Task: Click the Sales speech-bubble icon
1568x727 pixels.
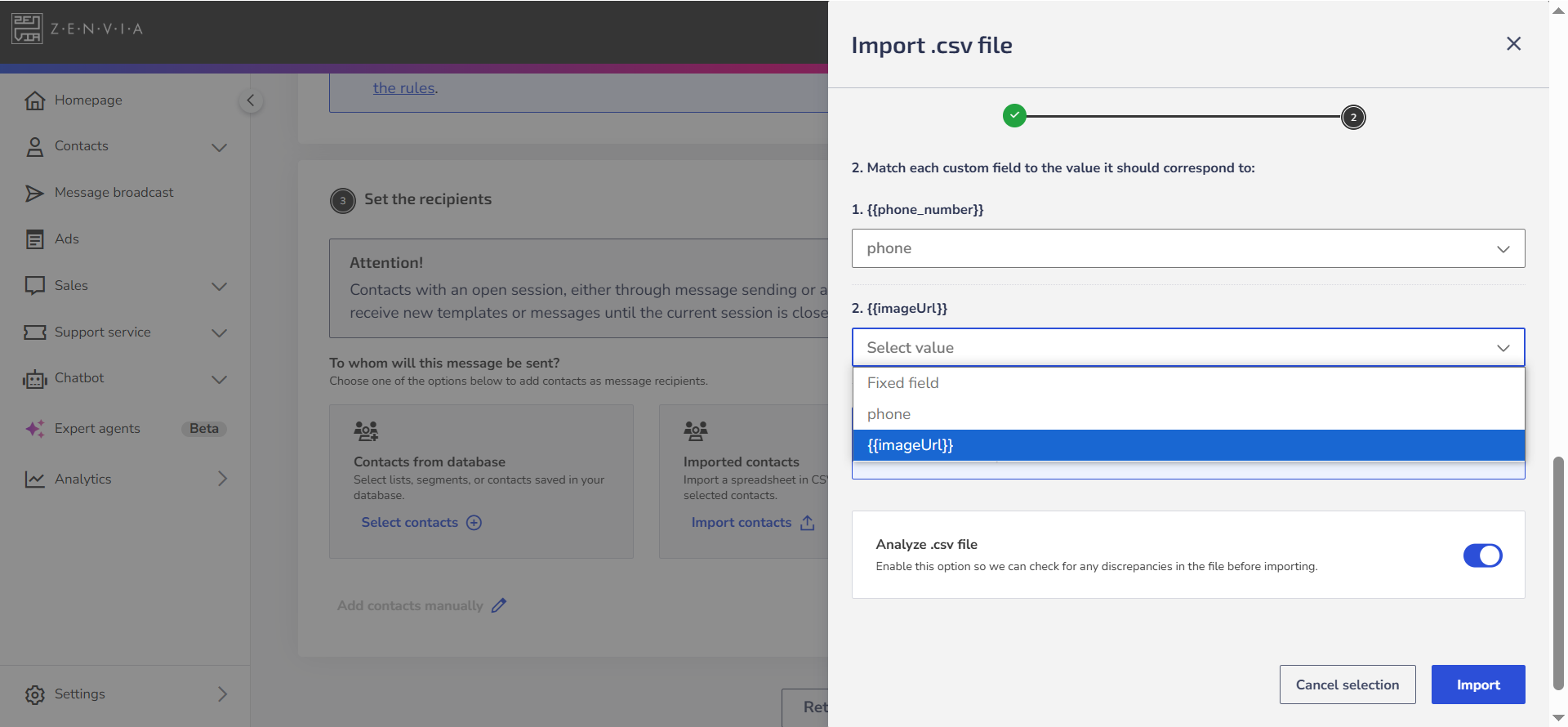Action: [x=34, y=286]
